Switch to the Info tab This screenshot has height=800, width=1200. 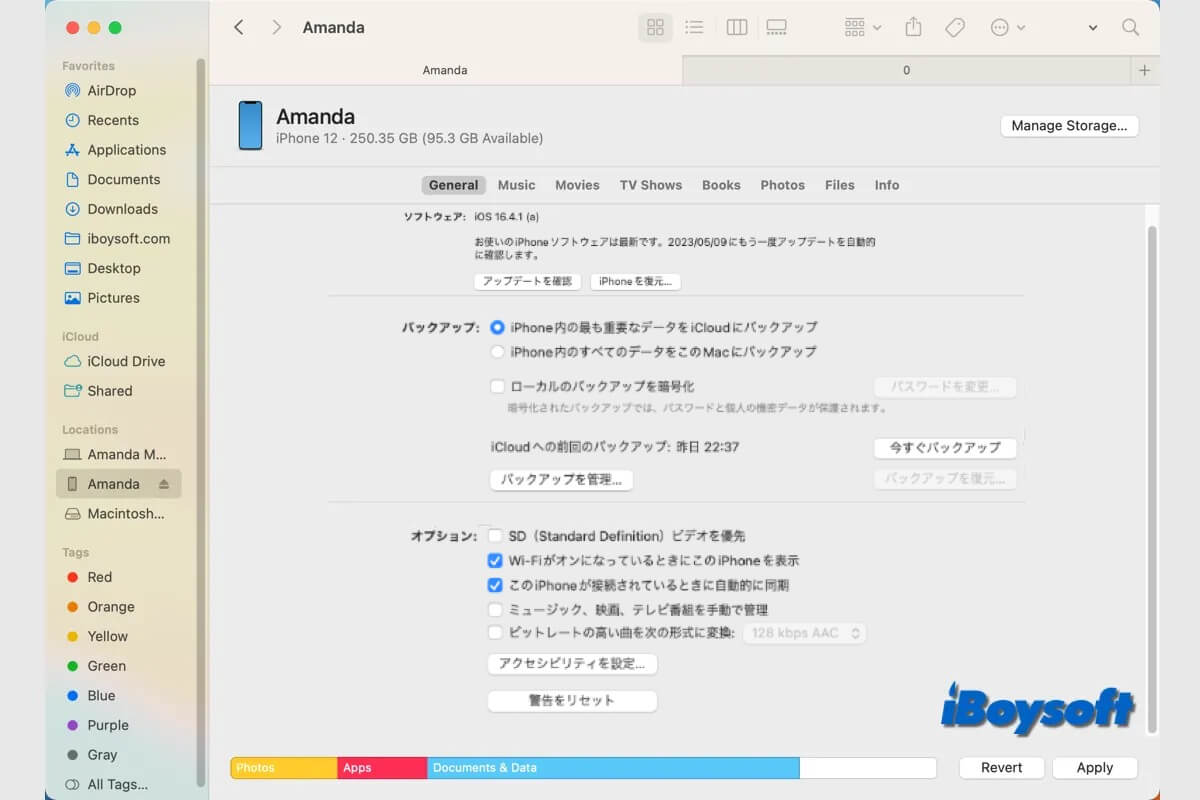pyautogui.click(x=886, y=185)
